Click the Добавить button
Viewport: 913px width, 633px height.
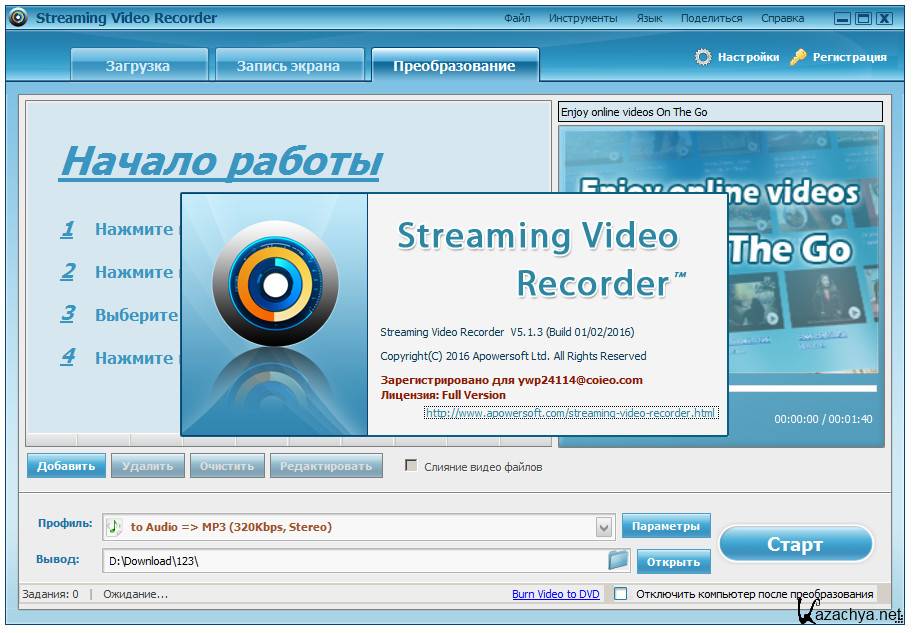(x=66, y=466)
